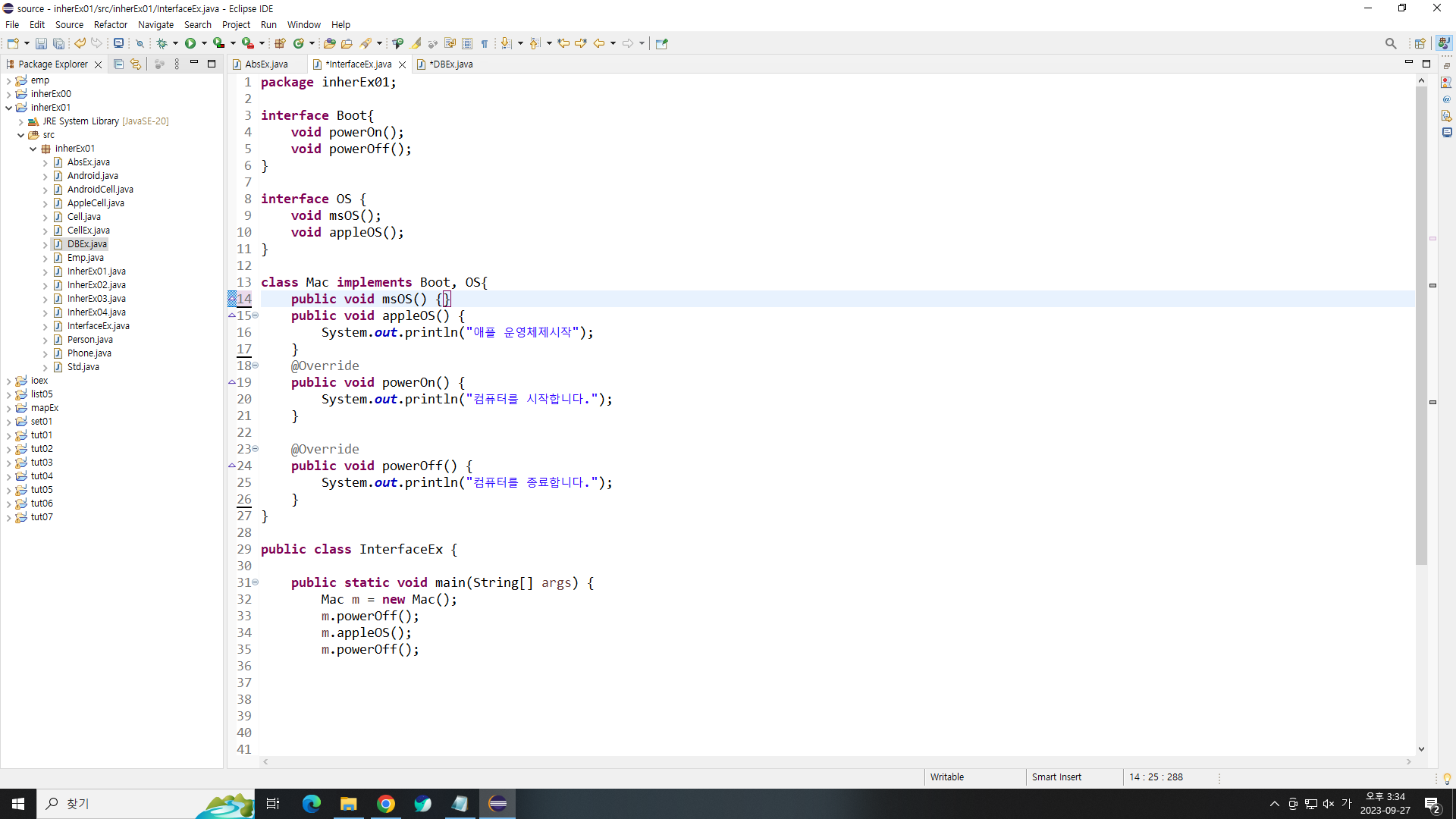The width and height of the screenshot is (1456, 819).
Task: Expand the tut01 project
Action: (8, 435)
